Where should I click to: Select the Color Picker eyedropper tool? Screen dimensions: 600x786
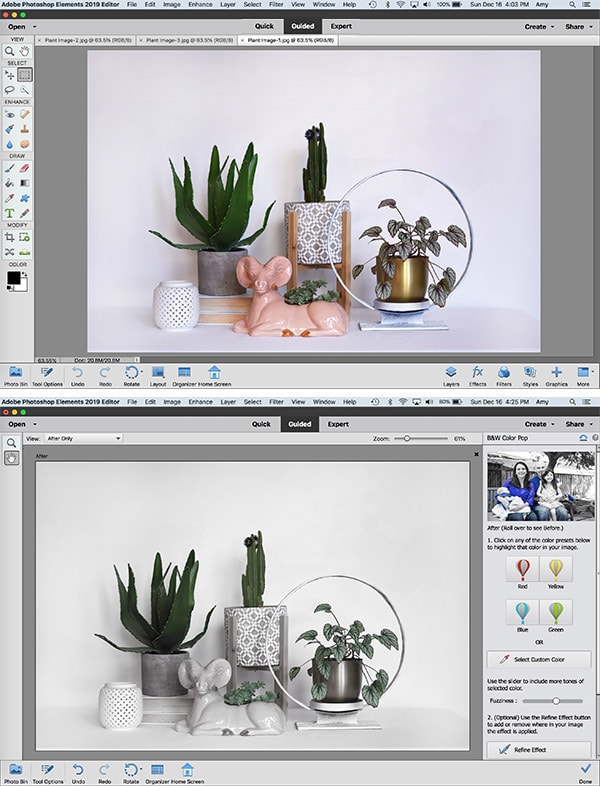tap(9, 199)
